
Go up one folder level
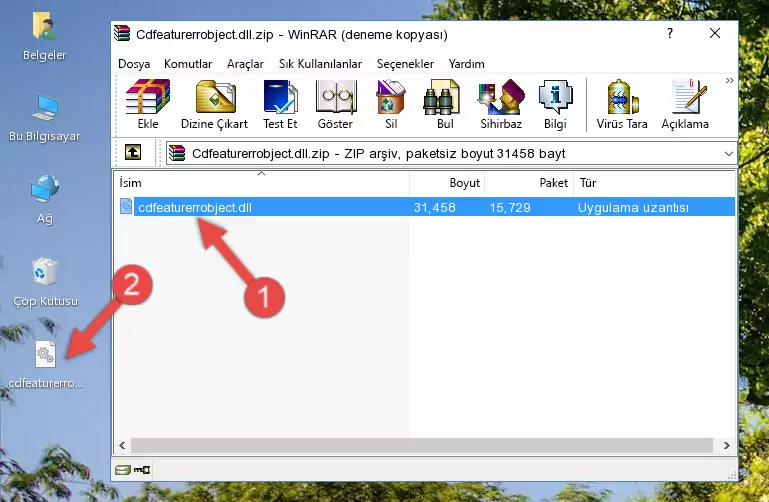pyautogui.click(x=133, y=152)
